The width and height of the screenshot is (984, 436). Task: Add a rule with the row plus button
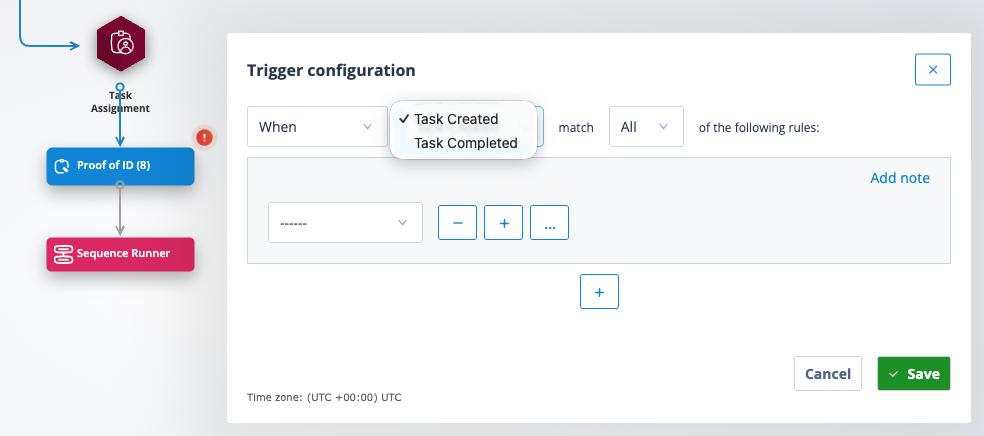(x=503, y=223)
